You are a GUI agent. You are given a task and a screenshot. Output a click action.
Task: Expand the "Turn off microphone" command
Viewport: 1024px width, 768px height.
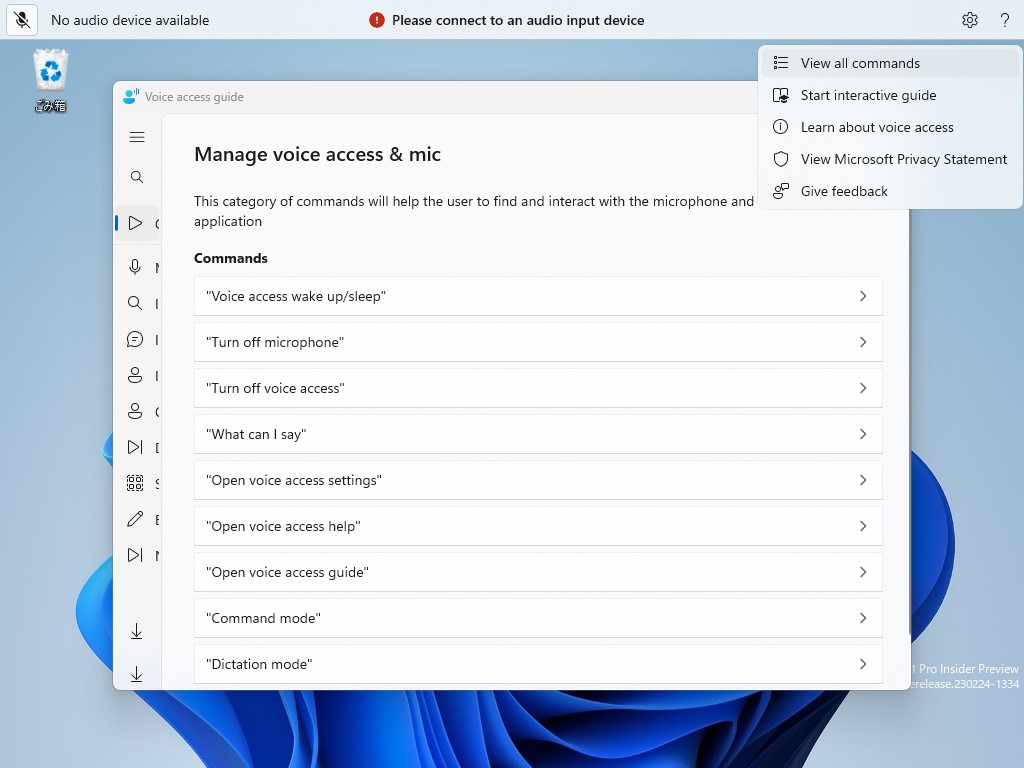pos(538,342)
